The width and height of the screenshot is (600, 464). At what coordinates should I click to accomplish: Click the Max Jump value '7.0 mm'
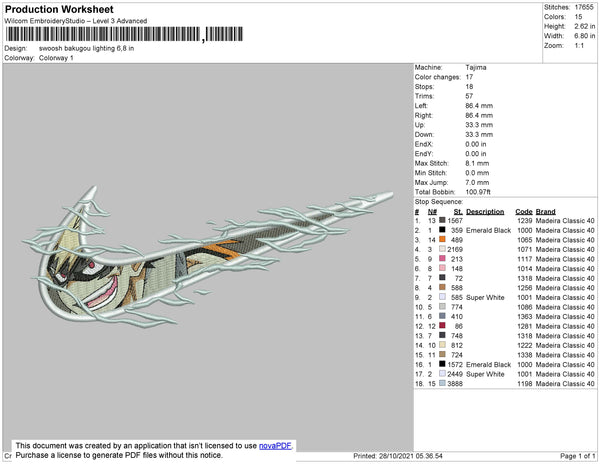[477, 182]
